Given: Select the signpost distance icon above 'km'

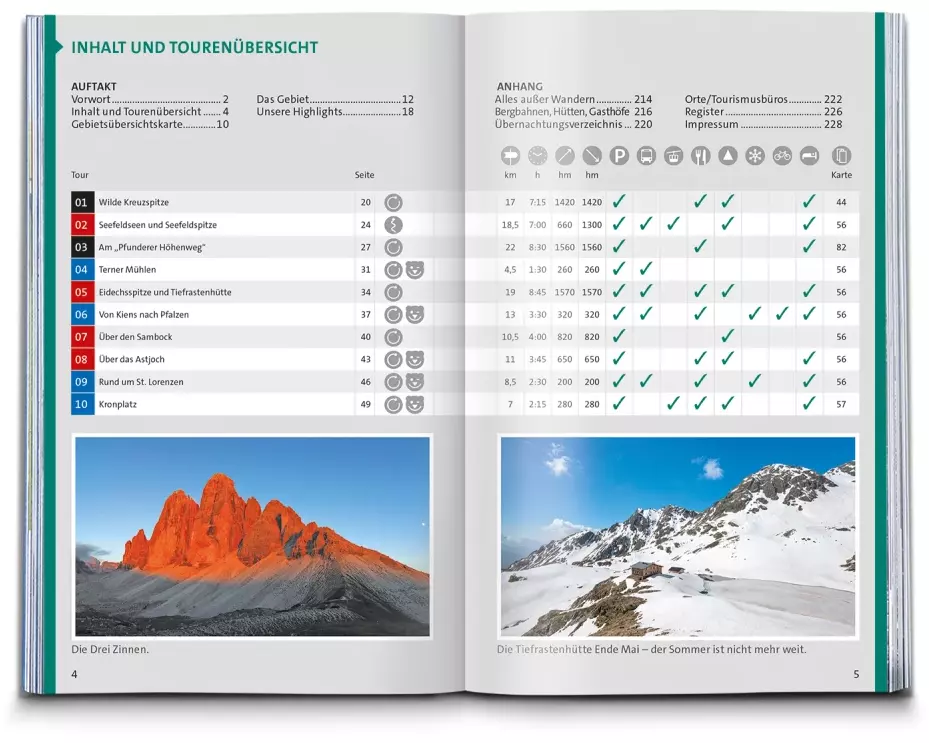Looking at the screenshot, I should (x=511, y=156).
